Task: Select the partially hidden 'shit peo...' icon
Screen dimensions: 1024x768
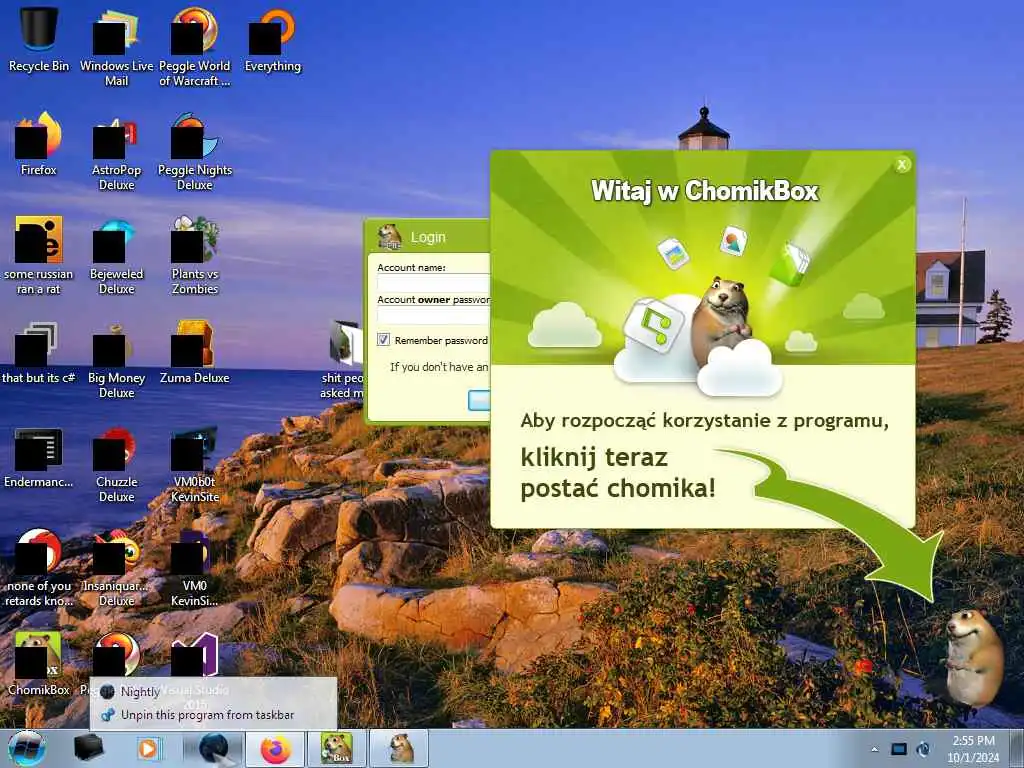Action: coord(344,359)
